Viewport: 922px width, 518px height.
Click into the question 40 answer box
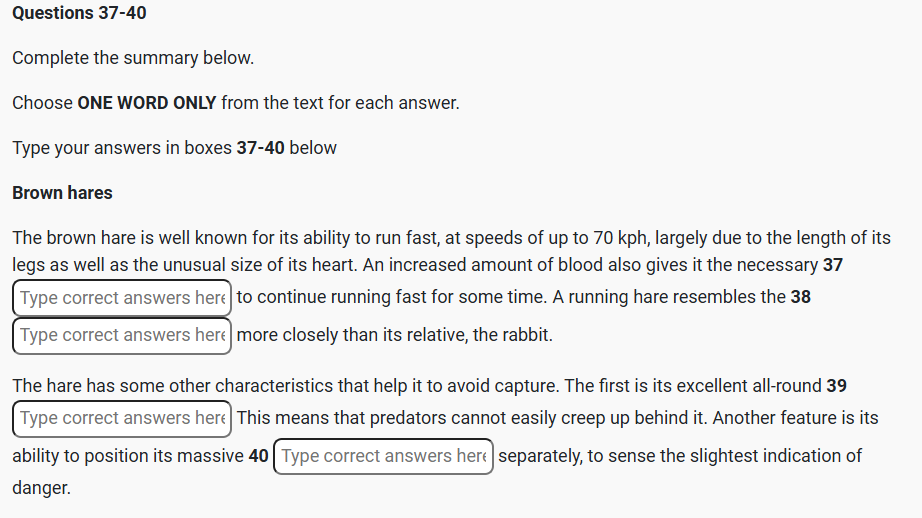tap(383, 456)
